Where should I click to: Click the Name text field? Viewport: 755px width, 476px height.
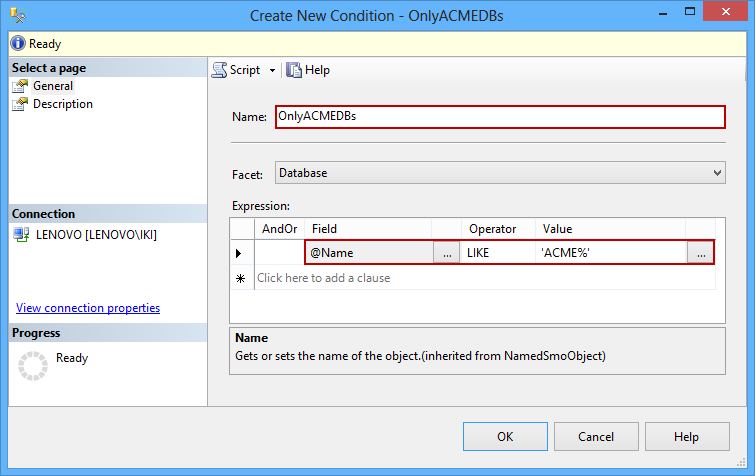(x=498, y=116)
